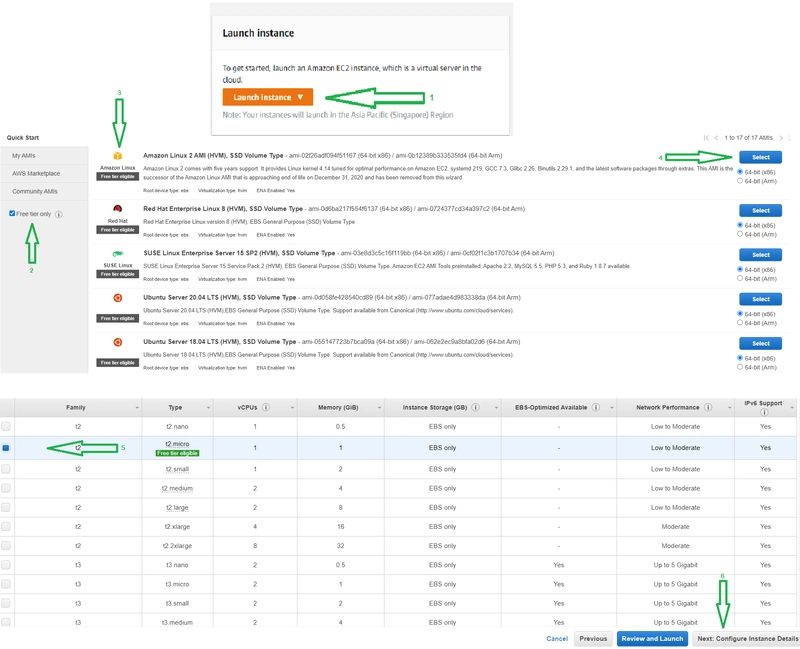
Task: Select the Ubuntu Server 20.04 LTS AMI
Action: tap(760, 299)
